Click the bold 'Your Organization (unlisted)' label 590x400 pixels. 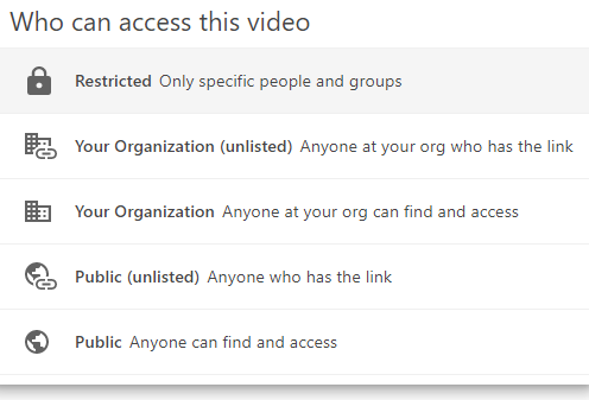pyautogui.click(x=184, y=146)
